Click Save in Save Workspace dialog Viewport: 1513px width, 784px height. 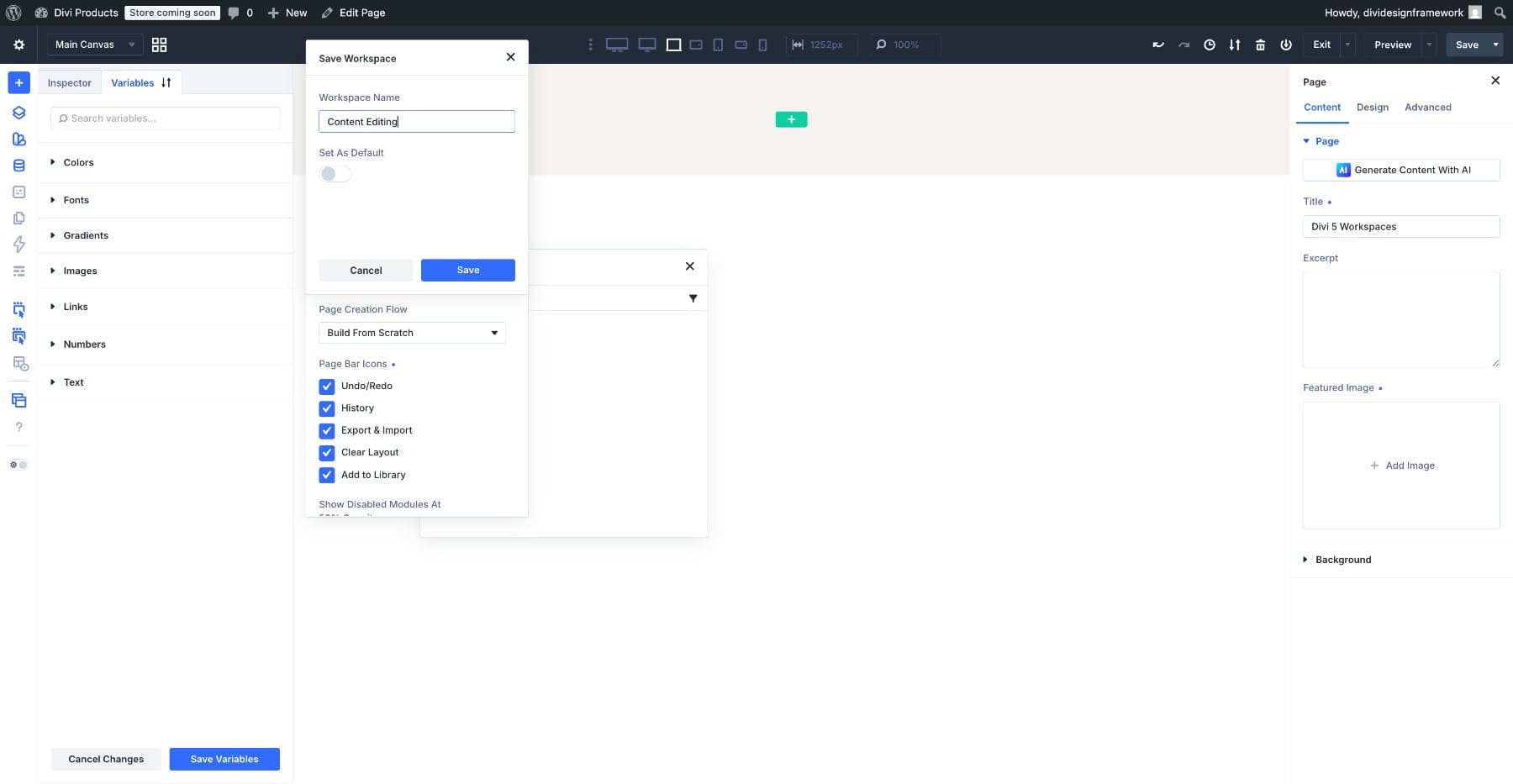[x=468, y=270]
